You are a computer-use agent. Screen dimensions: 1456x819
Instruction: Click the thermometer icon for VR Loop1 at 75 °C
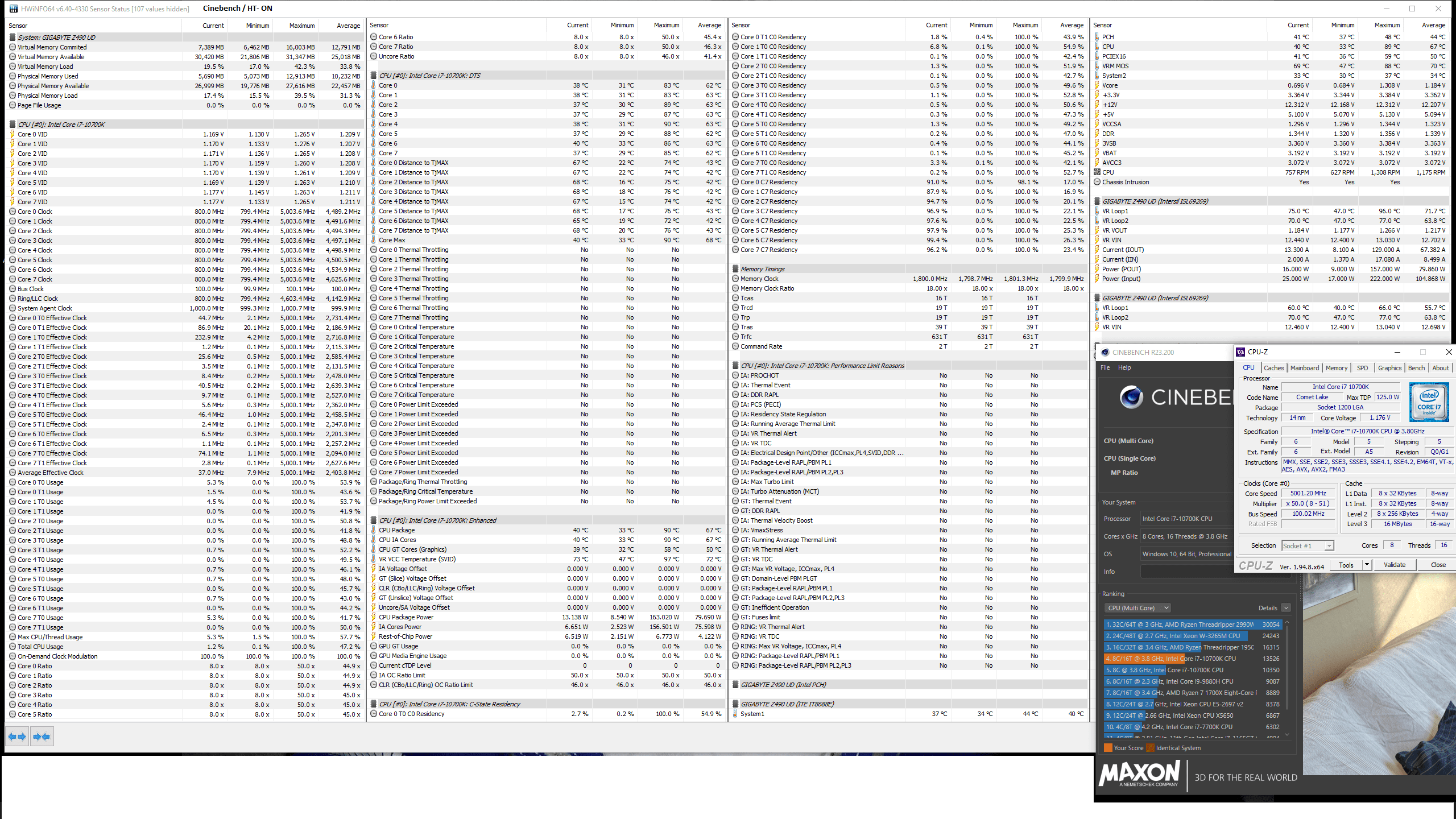pos(1097,211)
